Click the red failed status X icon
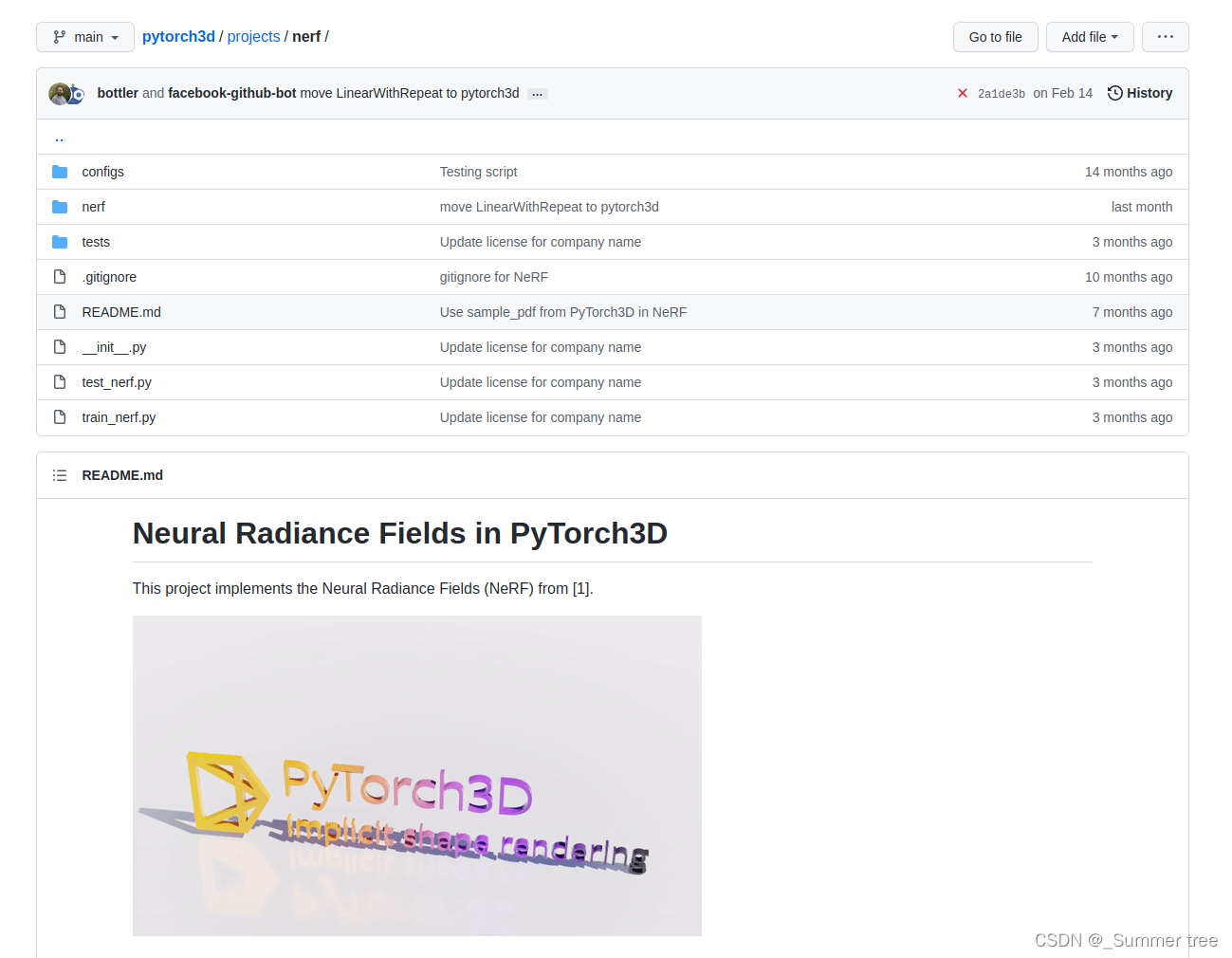Image resolution: width=1232 pixels, height=958 pixels. coord(963,93)
